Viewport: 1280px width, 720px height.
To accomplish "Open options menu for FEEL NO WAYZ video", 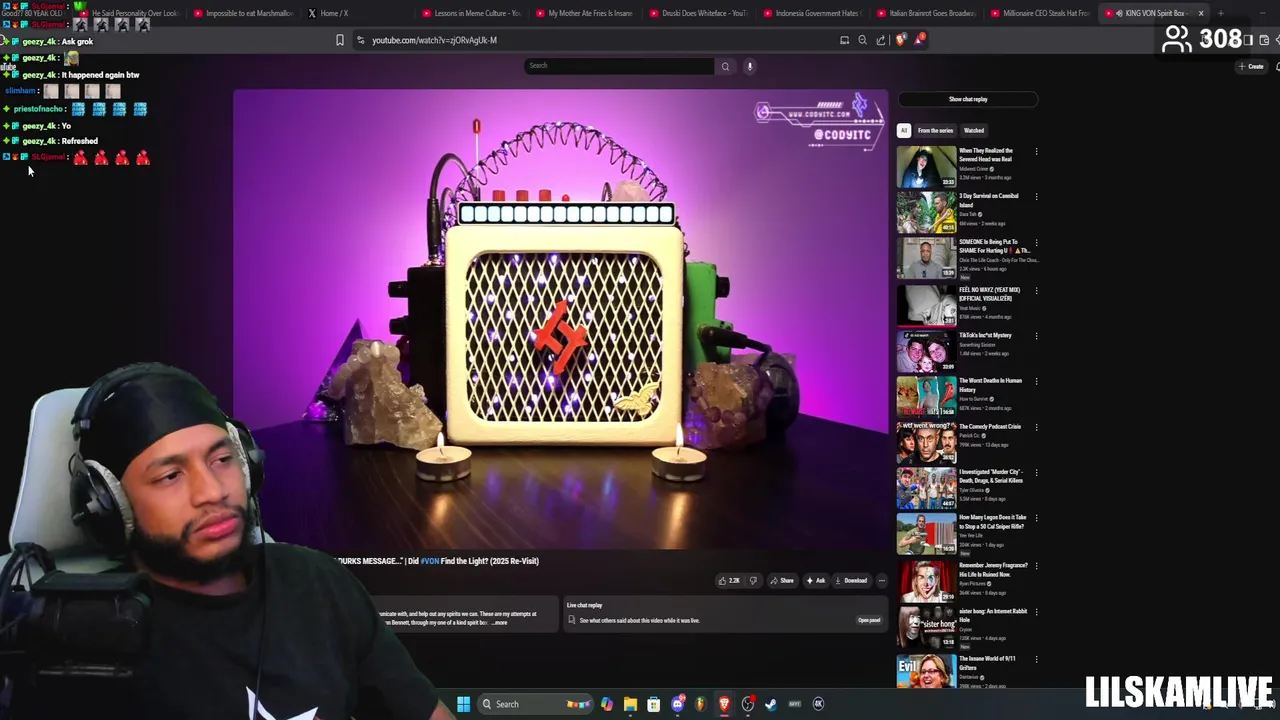I will click(1036, 291).
